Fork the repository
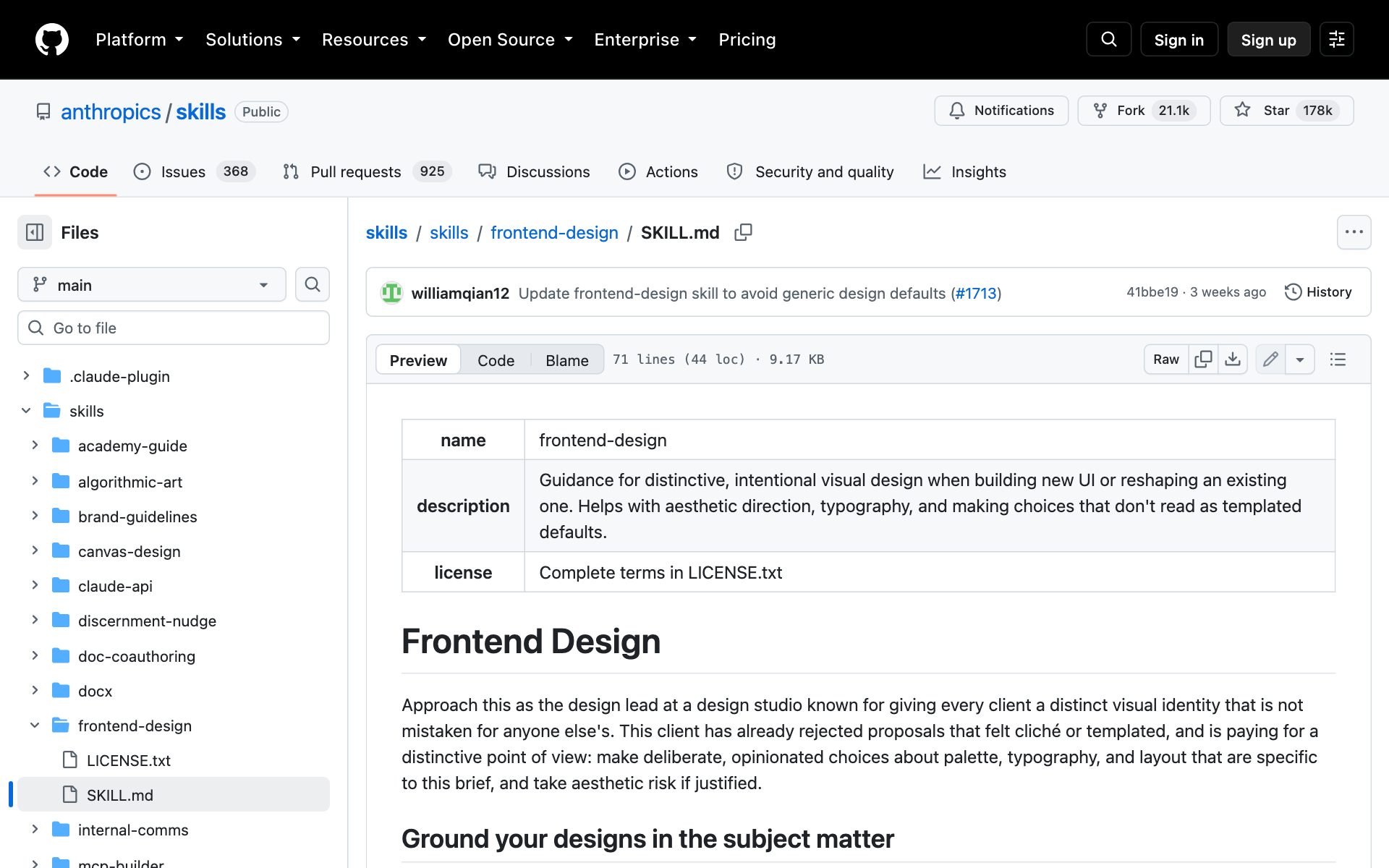1389x868 pixels. [x=1144, y=111]
